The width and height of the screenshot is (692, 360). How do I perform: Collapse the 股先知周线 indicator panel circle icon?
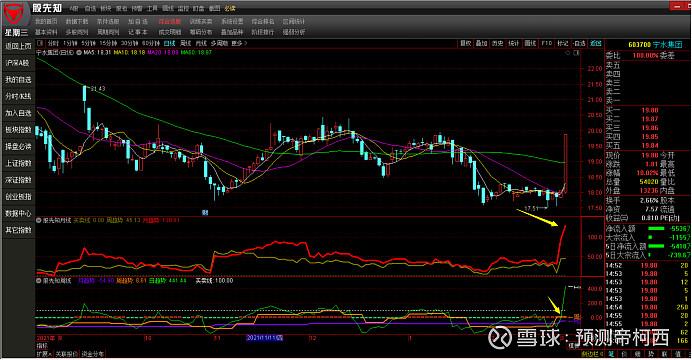39,281
